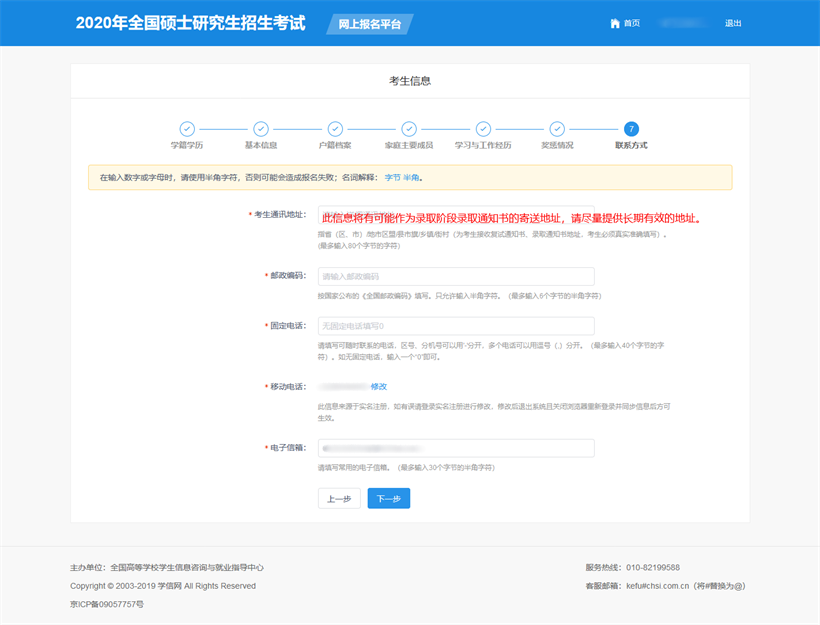The image size is (820, 625).
Task: Click the 基本信息 step checkmark circle
Action: click(261, 129)
